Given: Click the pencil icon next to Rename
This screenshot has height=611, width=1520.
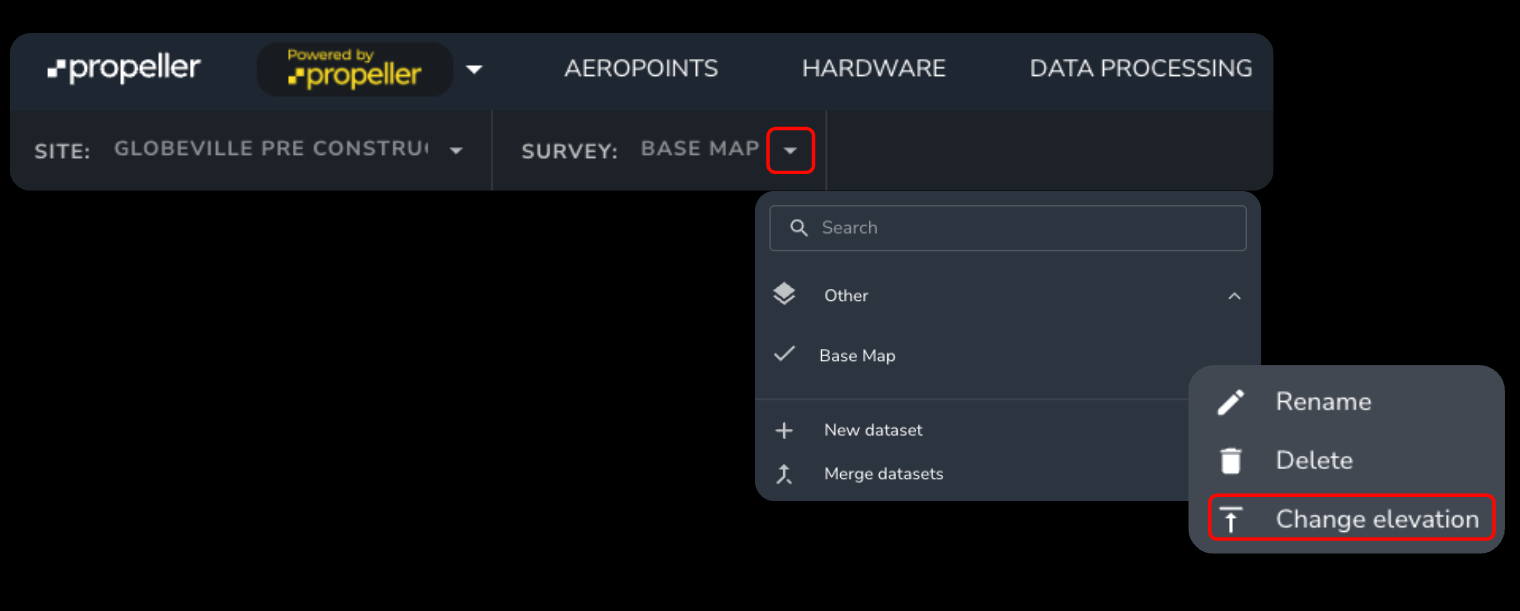Looking at the screenshot, I should click(x=1230, y=402).
